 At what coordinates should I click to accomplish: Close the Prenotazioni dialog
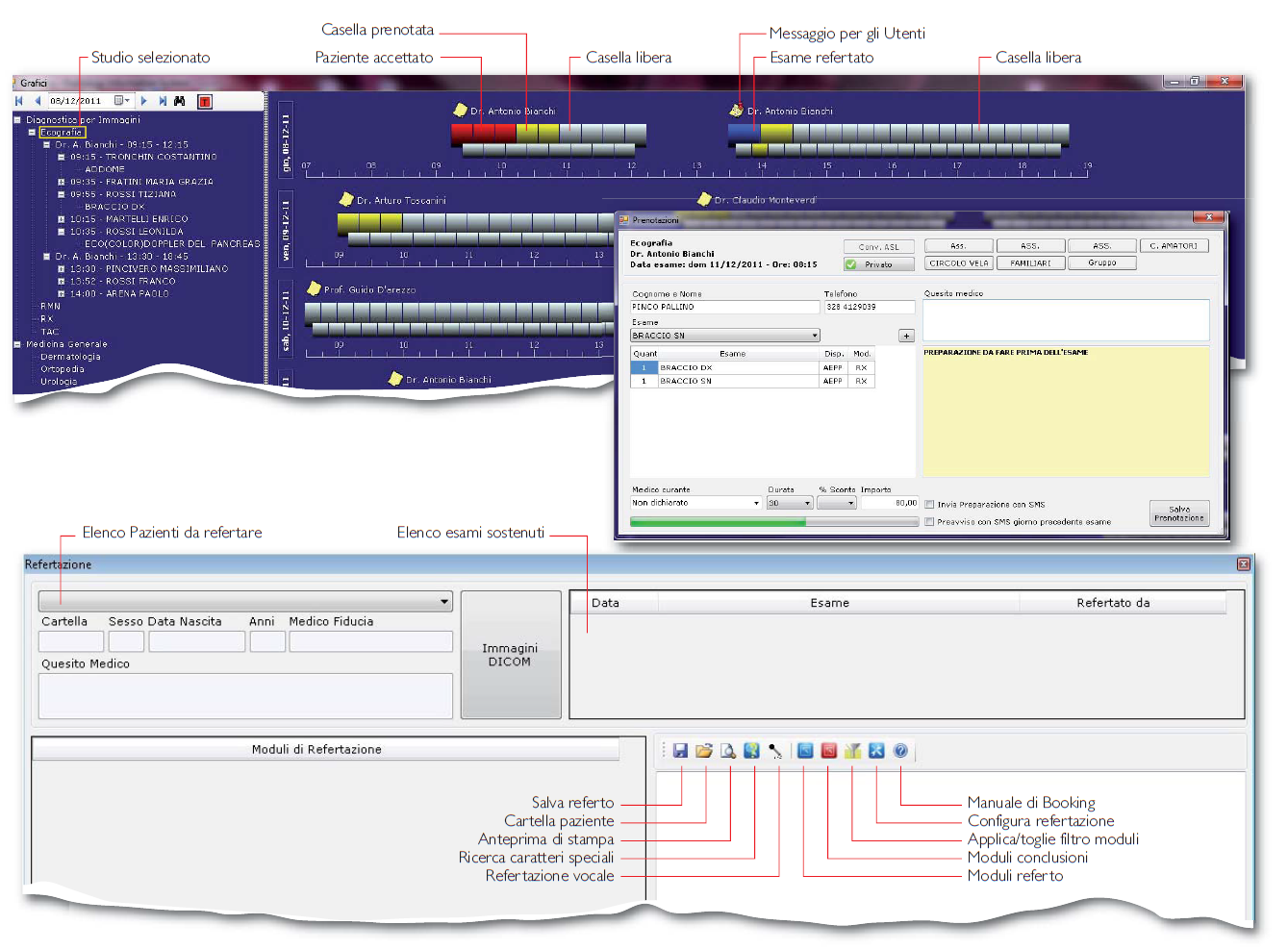click(1208, 217)
